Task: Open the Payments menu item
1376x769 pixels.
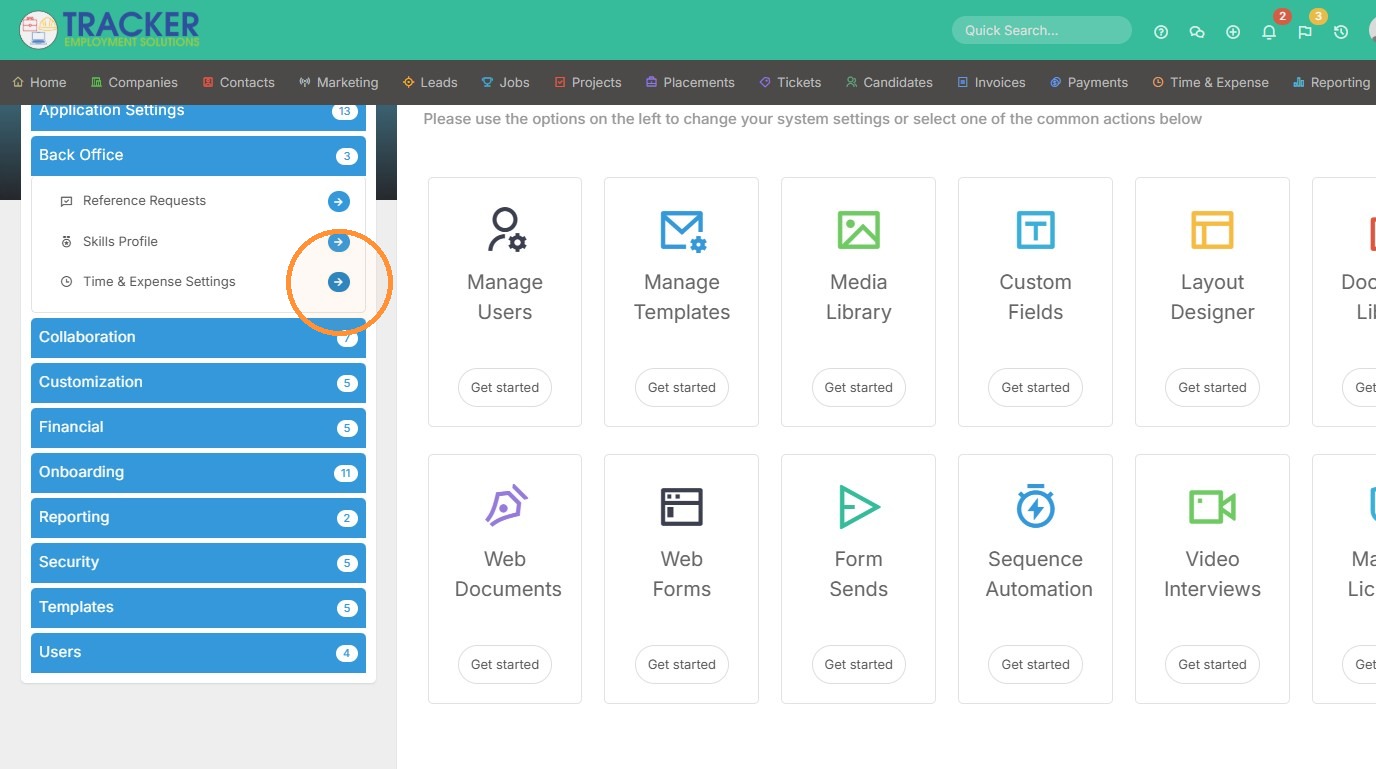Action: click(x=1089, y=82)
